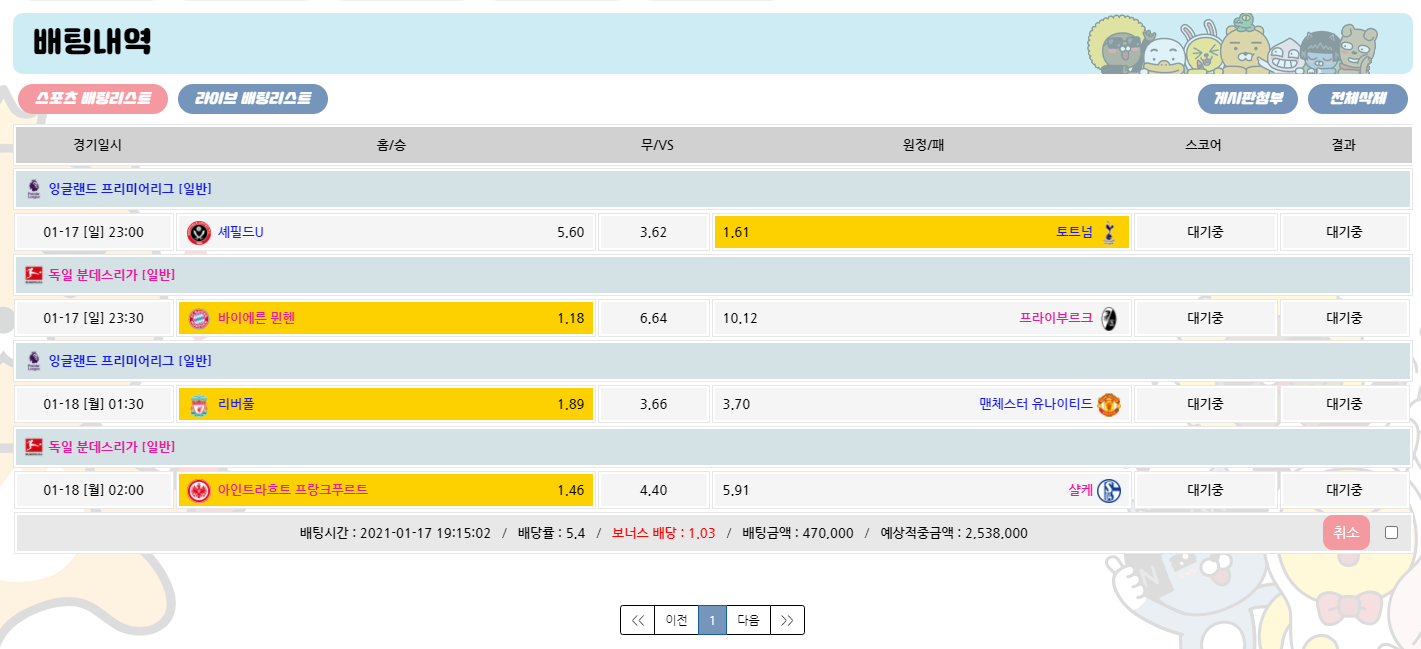Click the Eintracht Frankfurt crest icon
The height and width of the screenshot is (649, 1421).
coord(199,491)
